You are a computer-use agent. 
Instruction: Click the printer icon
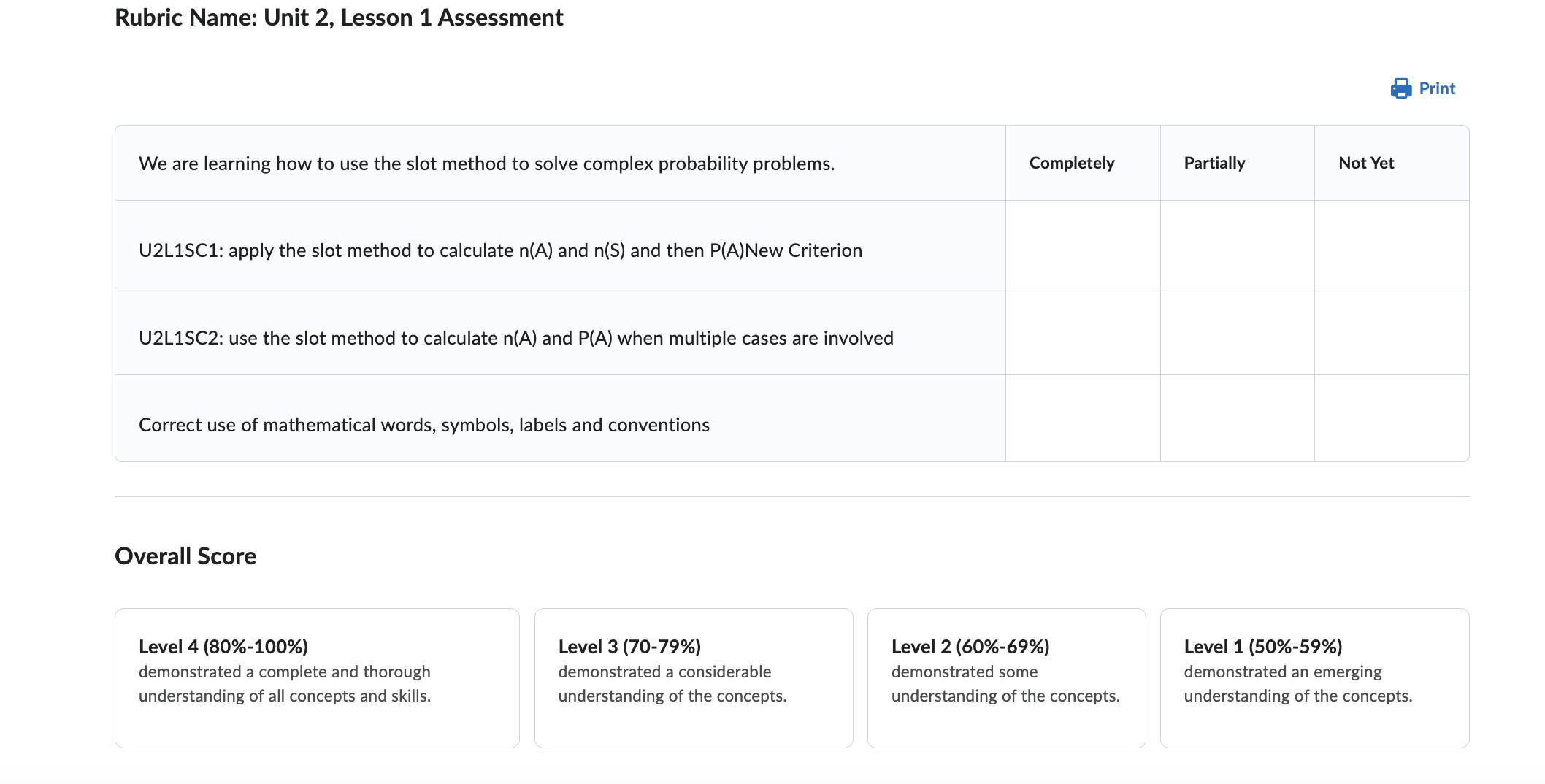(1400, 88)
